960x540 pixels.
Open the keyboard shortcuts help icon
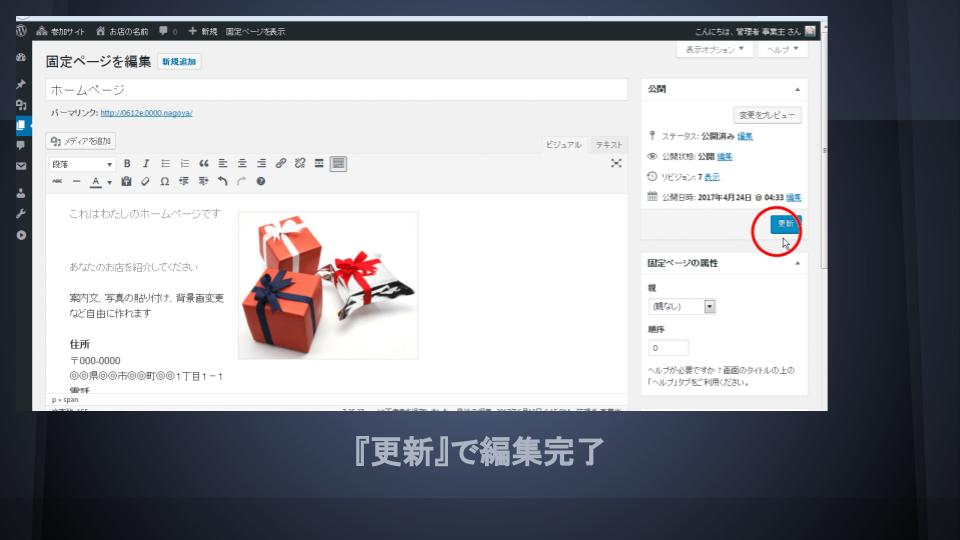[x=261, y=182]
